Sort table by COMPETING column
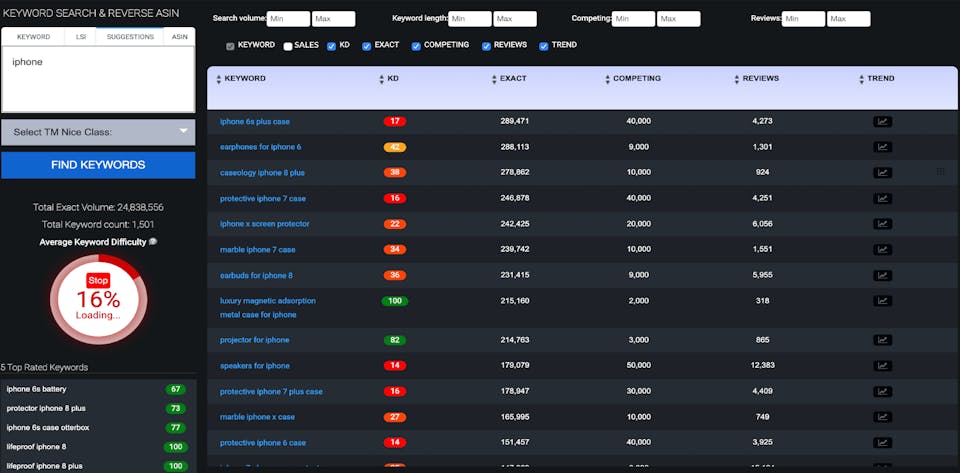The width and height of the screenshot is (960, 473). pos(632,79)
